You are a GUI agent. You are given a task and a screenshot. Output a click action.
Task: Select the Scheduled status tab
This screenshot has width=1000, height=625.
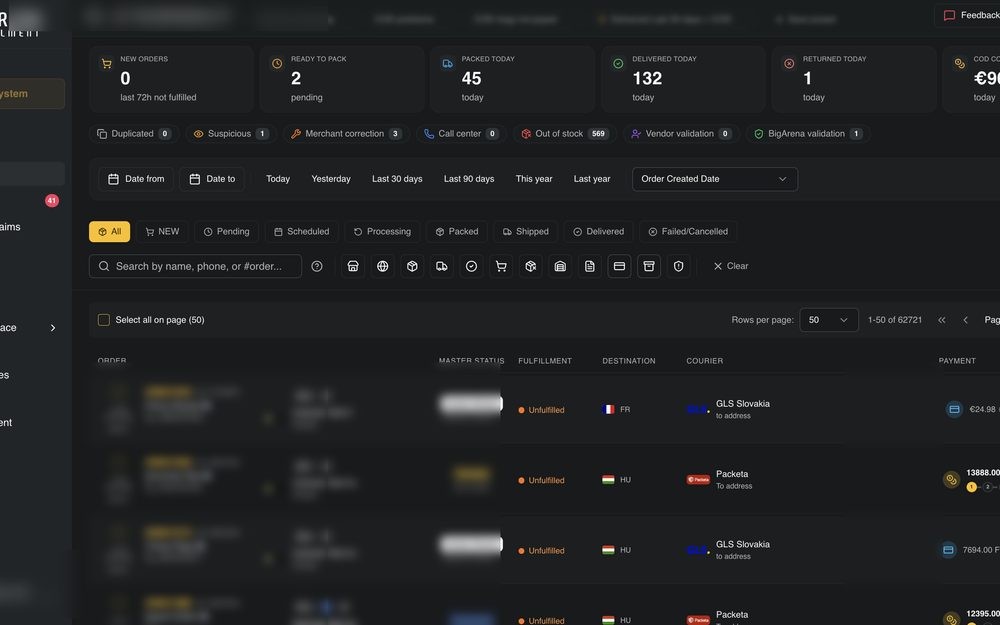pyautogui.click(x=302, y=232)
